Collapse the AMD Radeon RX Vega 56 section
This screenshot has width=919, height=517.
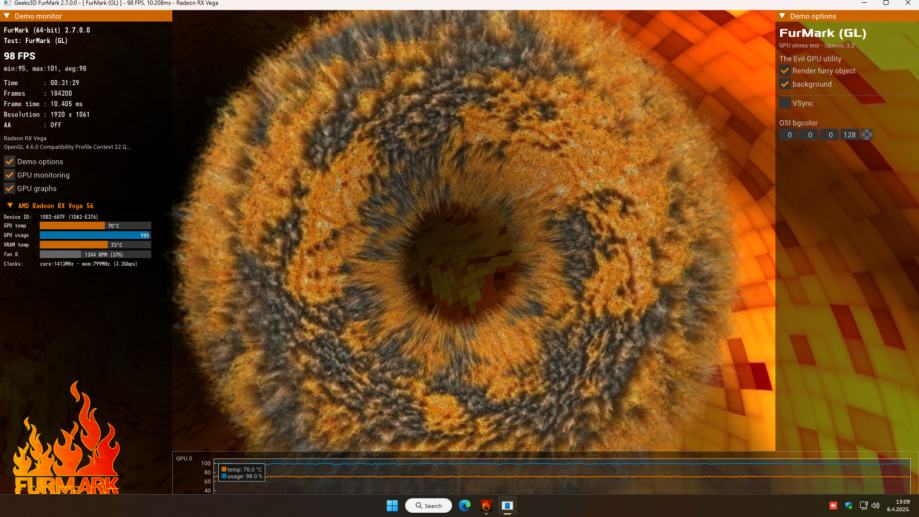(x=10, y=206)
